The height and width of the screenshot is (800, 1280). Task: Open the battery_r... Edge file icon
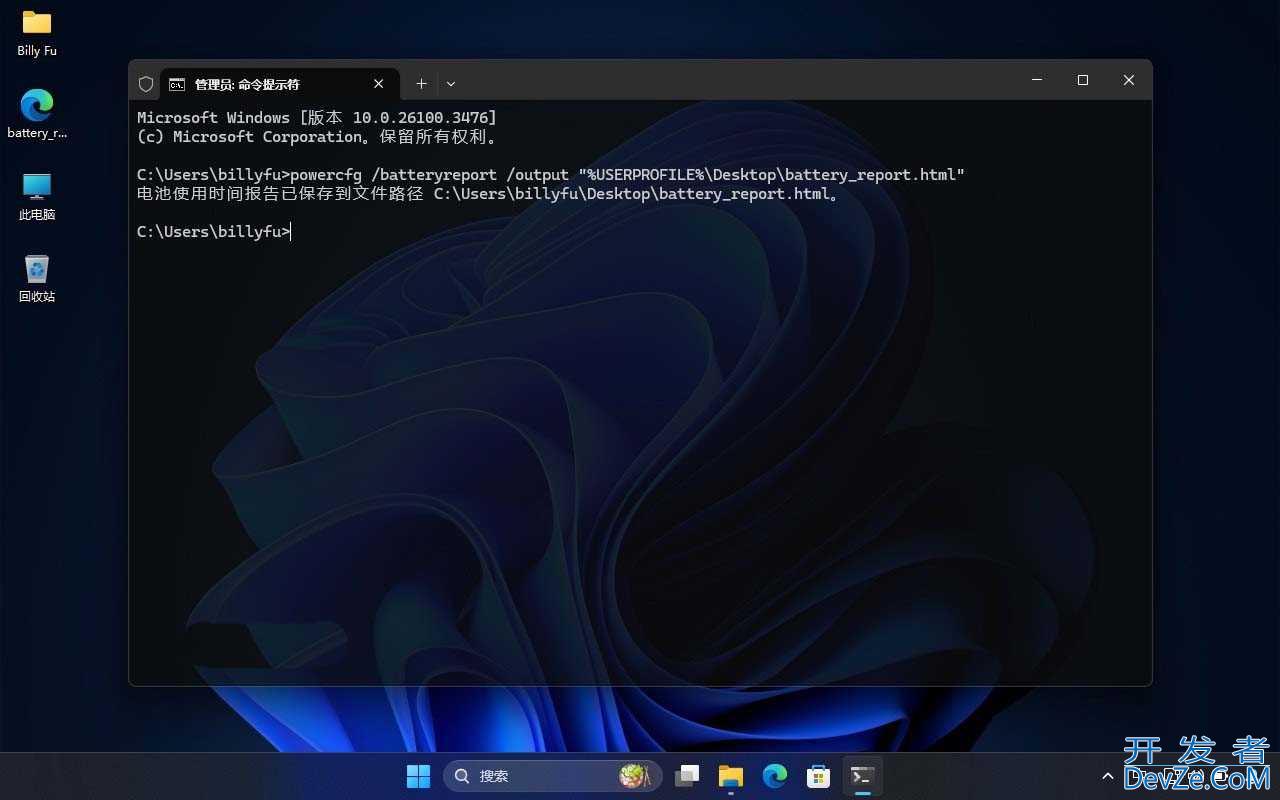click(x=37, y=114)
